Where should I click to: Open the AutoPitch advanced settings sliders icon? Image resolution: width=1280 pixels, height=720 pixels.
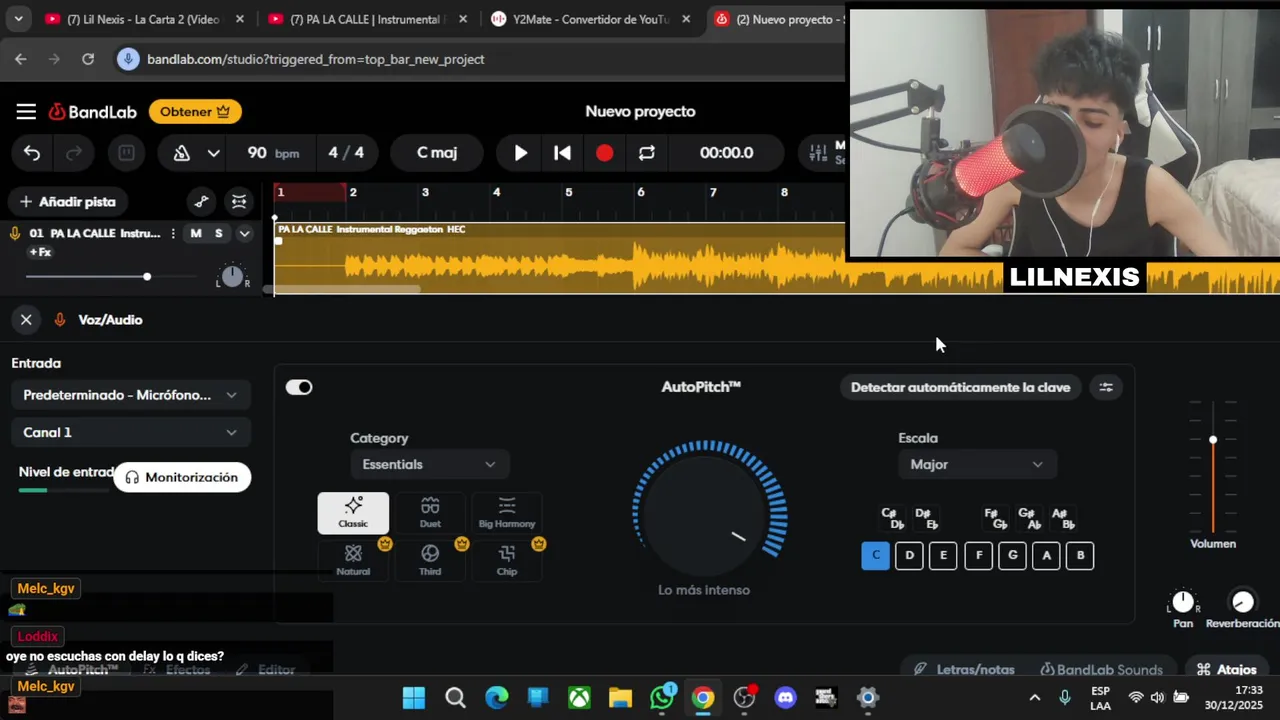point(1106,387)
